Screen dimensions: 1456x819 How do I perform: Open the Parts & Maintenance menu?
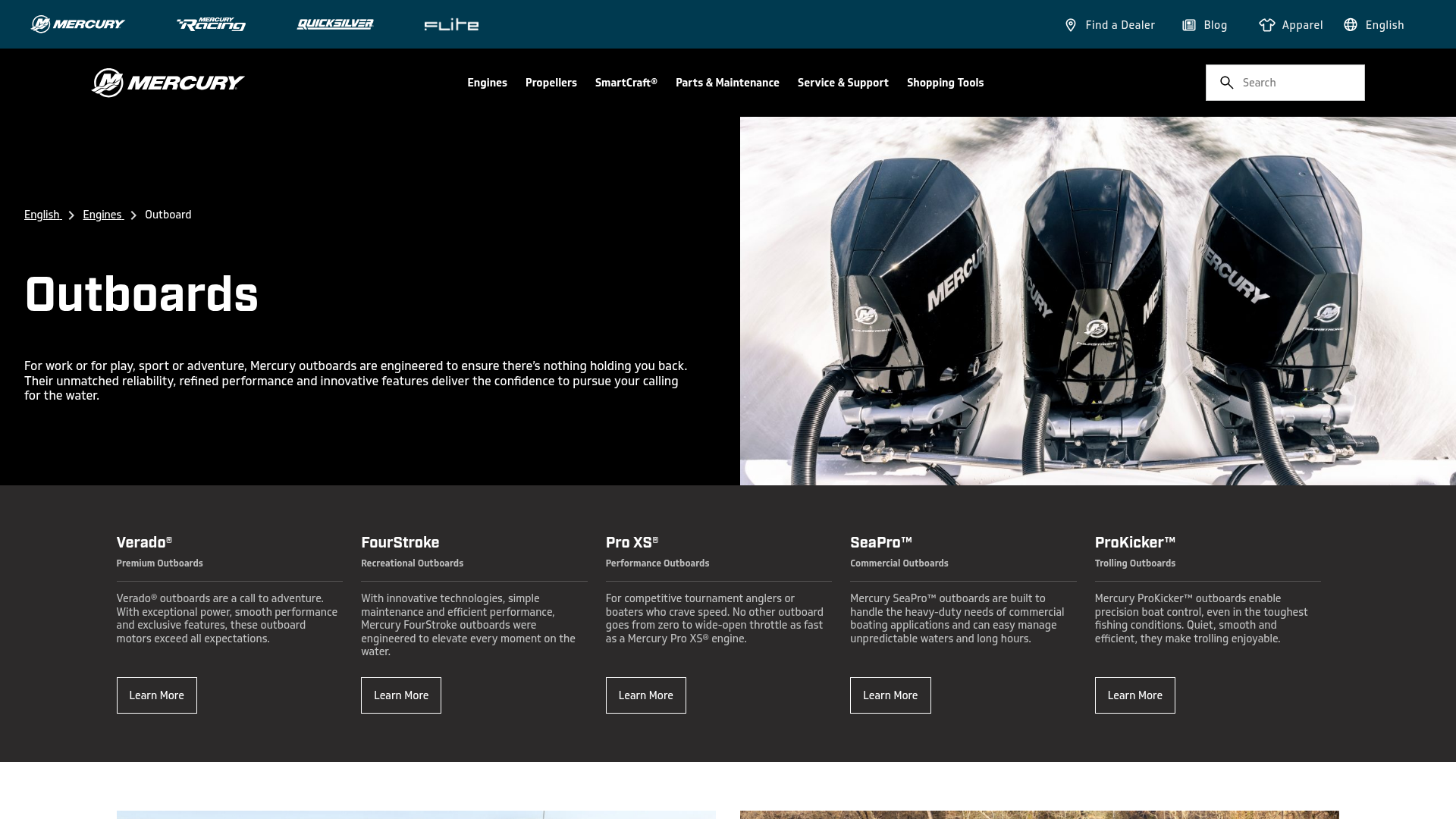point(727,83)
